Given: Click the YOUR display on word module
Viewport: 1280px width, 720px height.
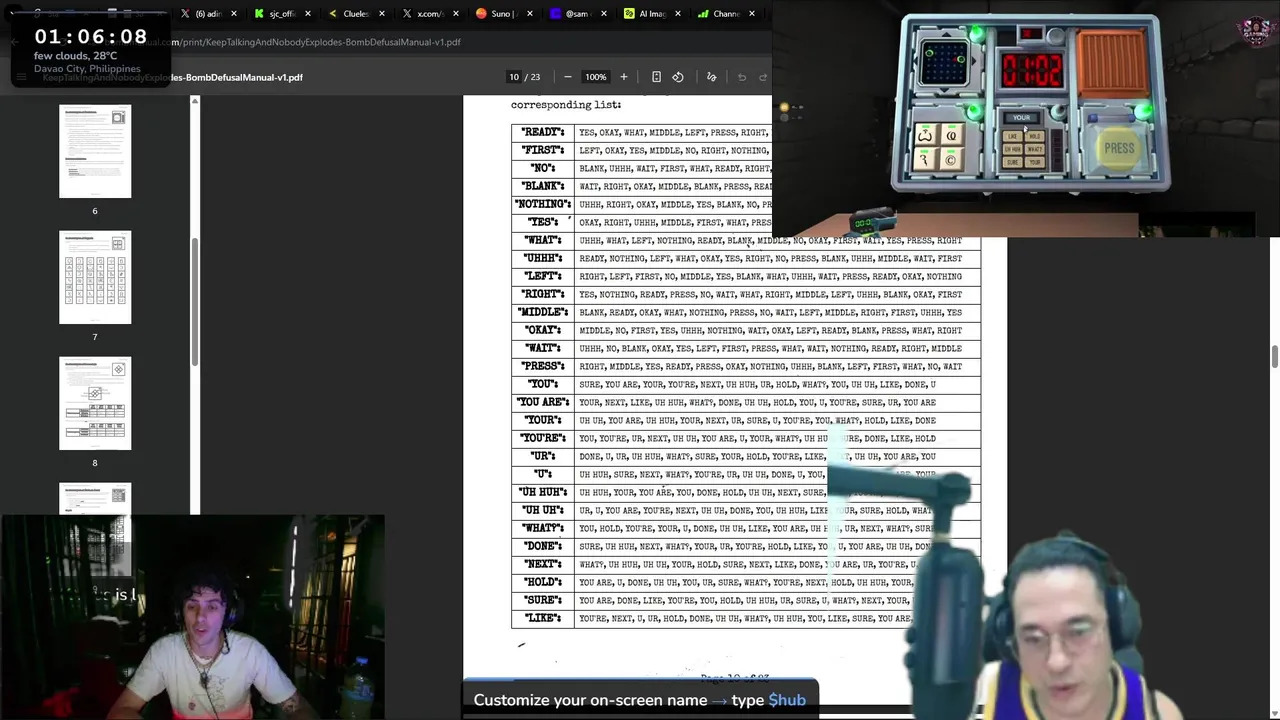Looking at the screenshot, I should click(x=1021, y=118).
